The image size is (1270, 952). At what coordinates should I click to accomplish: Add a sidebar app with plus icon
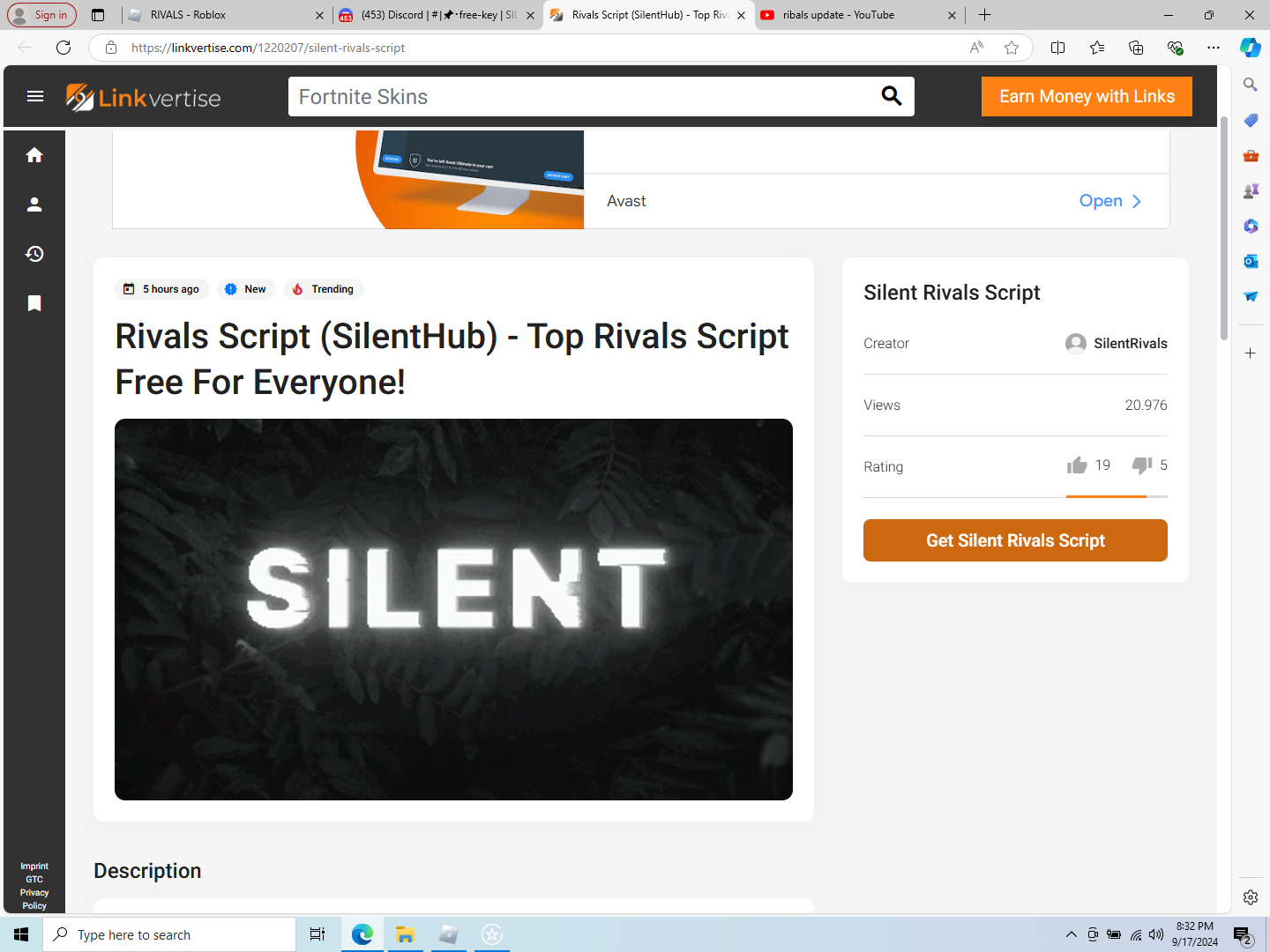tap(1251, 353)
